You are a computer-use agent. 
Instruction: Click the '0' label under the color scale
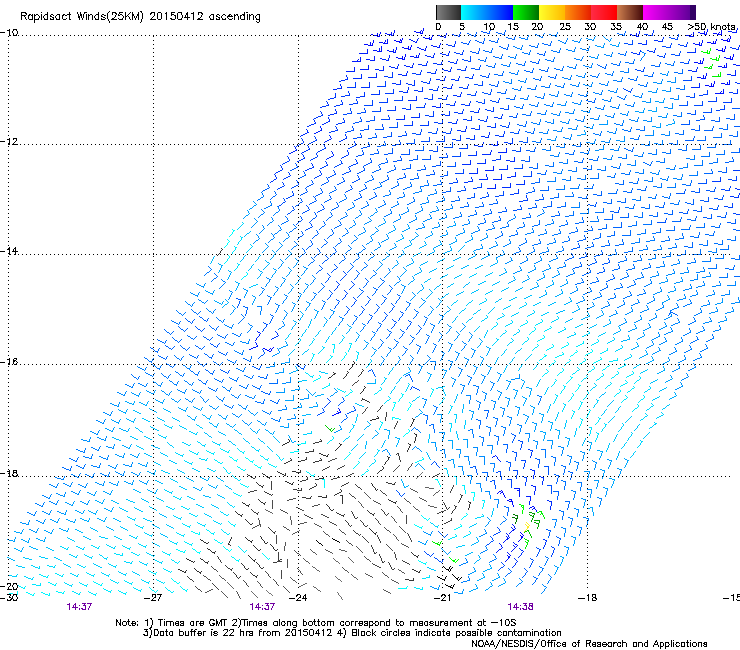click(x=438, y=27)
